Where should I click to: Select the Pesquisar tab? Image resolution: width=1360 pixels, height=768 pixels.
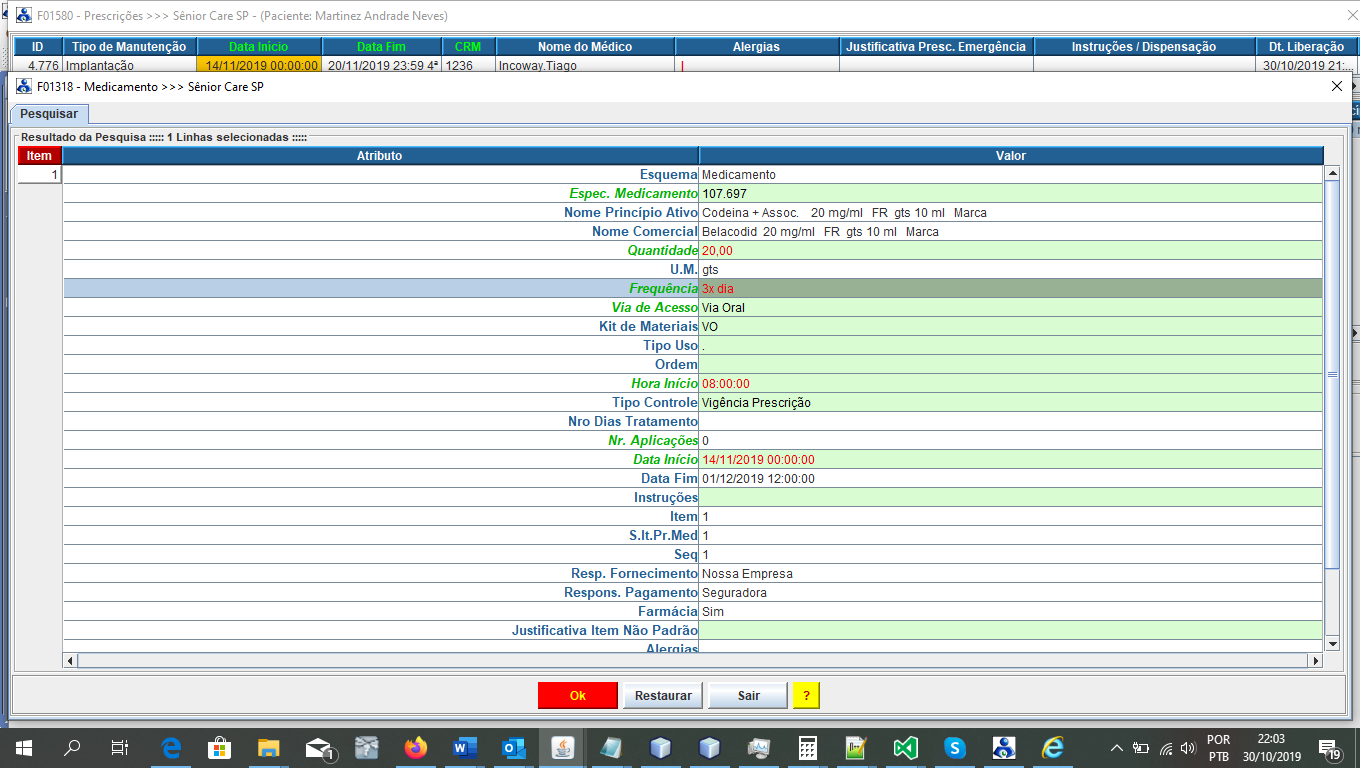[x=49, y=114]
